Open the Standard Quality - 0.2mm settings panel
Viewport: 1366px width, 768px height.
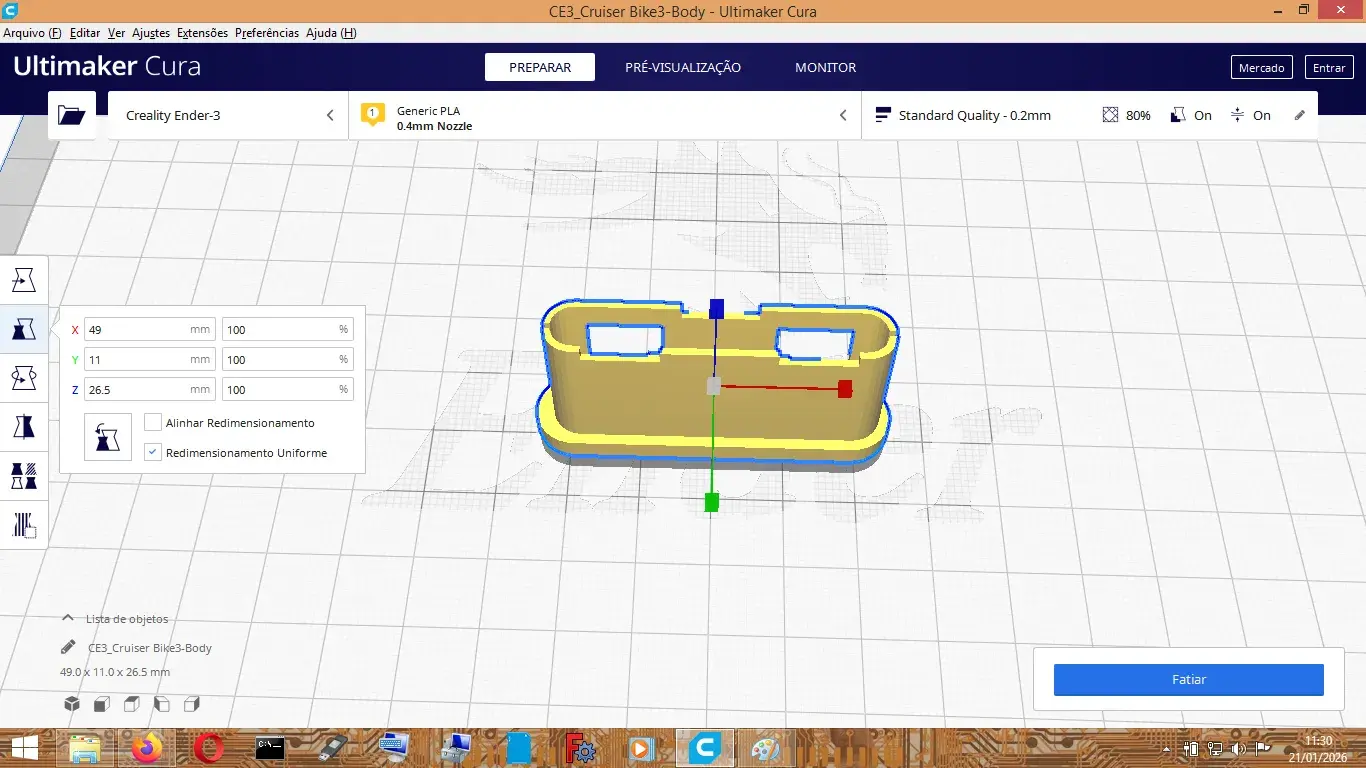coord(1089,115)
